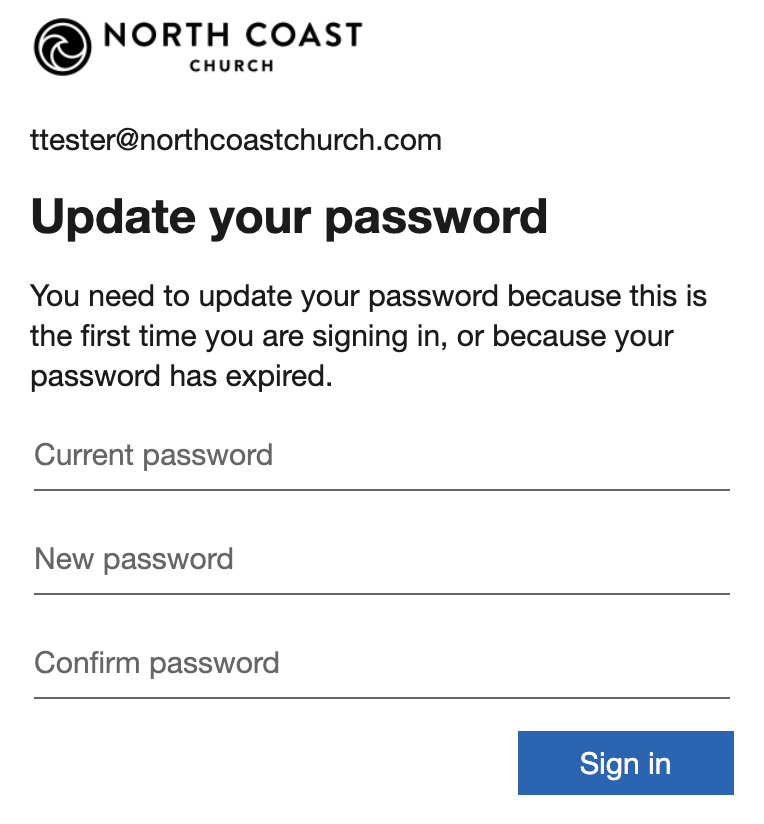The height and width of the screenshot is (824, 764).
Task: Click the 'Confirm password' placeholder text
Action: pyautogui.click(x=157, y=663)
